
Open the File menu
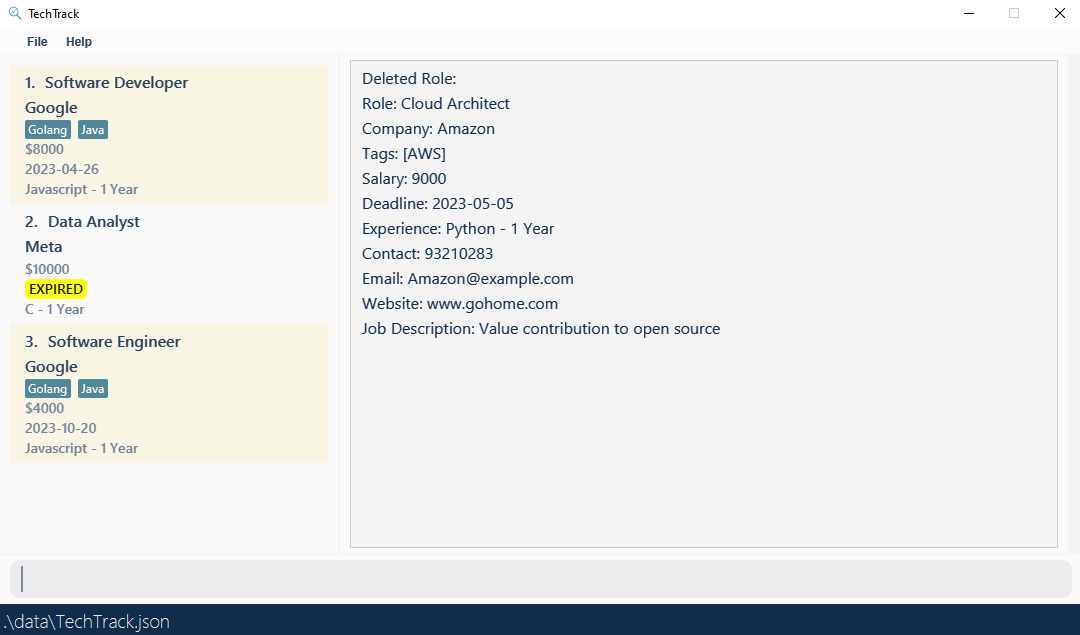tap(37, 41)
